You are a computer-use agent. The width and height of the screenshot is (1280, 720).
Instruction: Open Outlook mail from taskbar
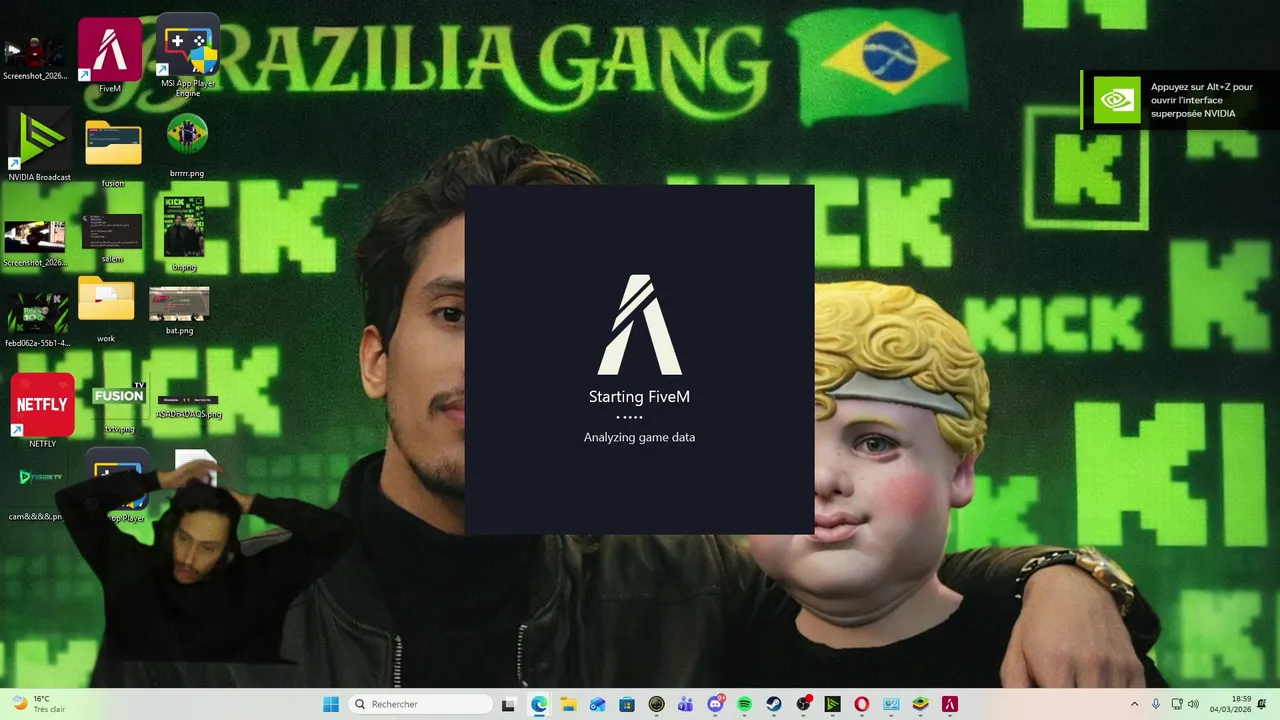pyautogui.click(x=597, y=704)
